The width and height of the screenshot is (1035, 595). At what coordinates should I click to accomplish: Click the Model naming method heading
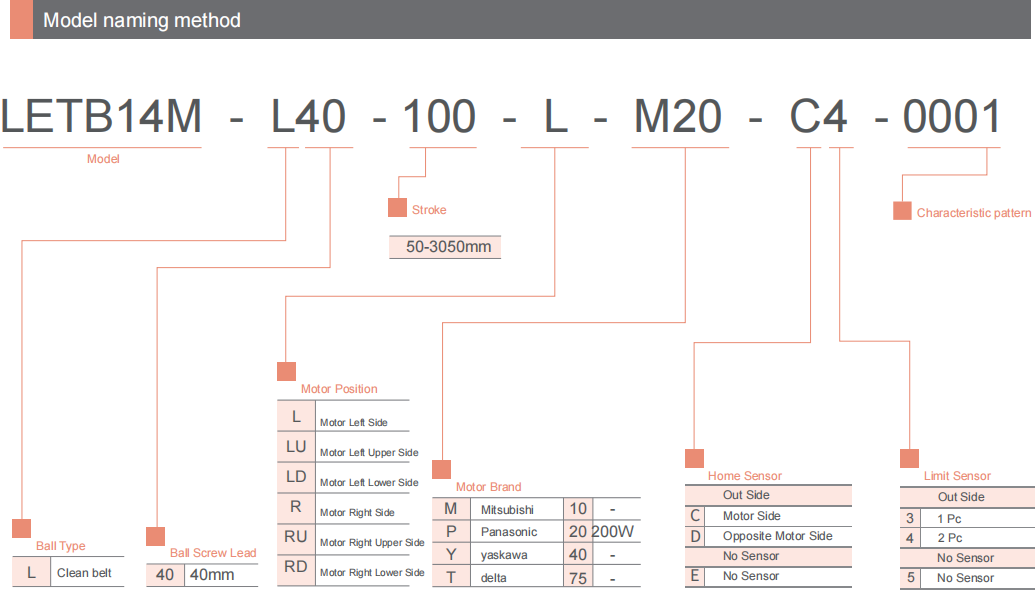[142, 20]
